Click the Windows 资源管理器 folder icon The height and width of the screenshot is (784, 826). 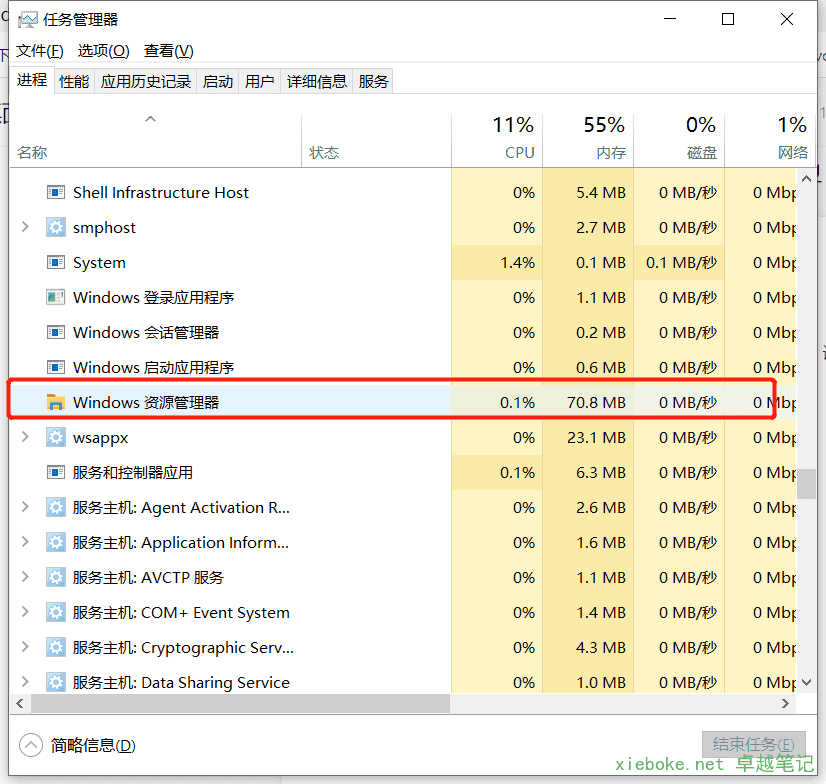tap(56, 403)
